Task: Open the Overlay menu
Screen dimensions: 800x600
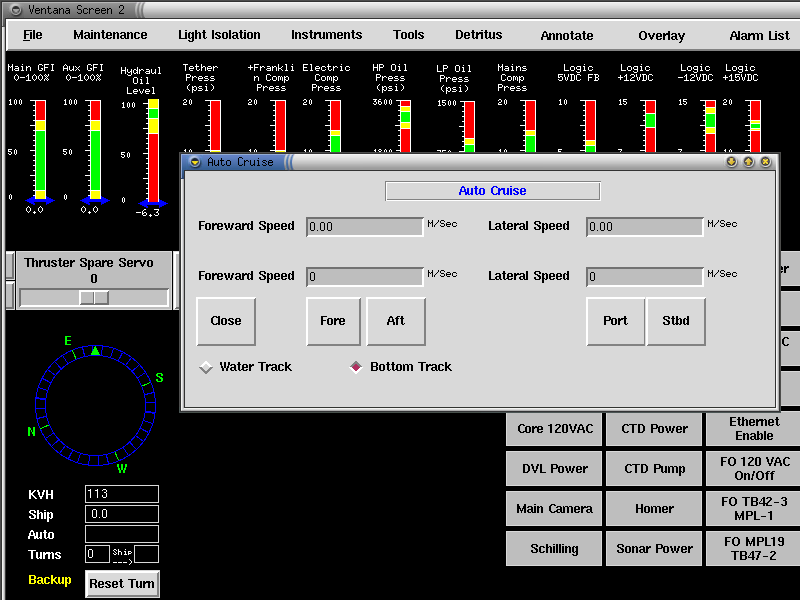Action: click(x=661, y=36)
